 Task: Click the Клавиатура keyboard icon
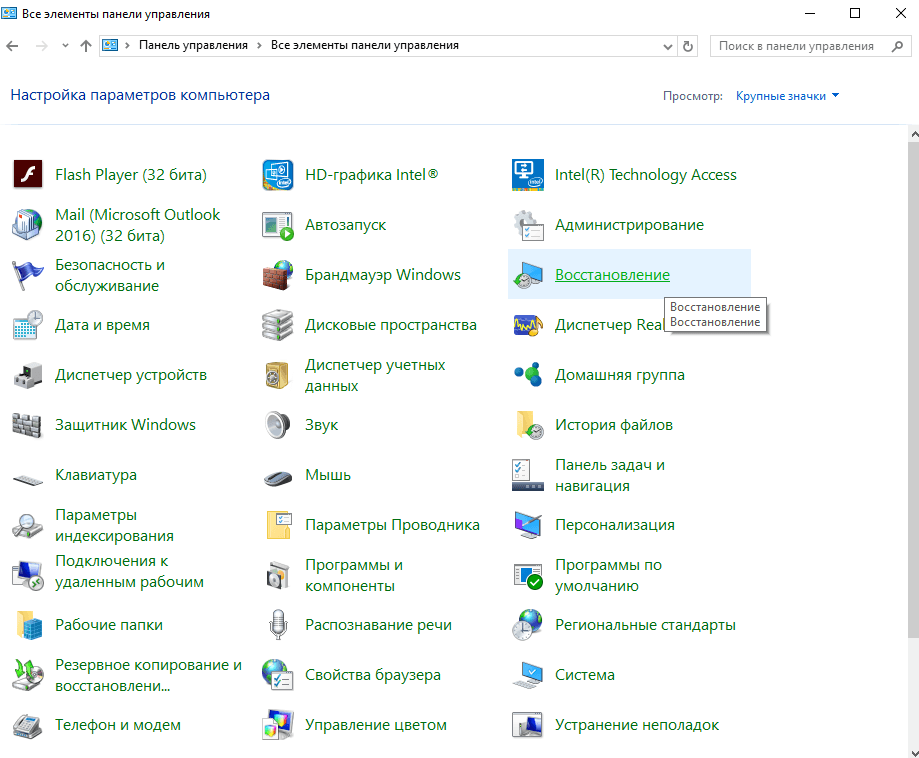coord(27,476)
